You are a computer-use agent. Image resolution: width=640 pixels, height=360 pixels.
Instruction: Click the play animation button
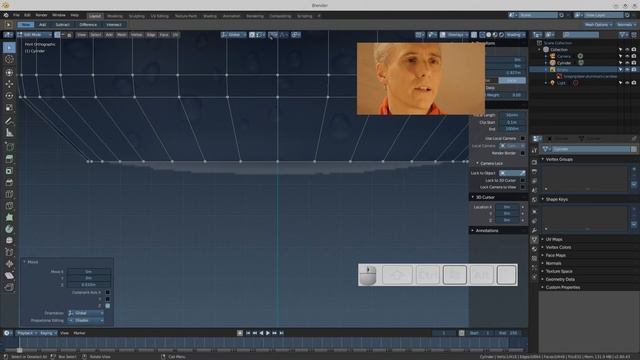(x=268, y=333)
